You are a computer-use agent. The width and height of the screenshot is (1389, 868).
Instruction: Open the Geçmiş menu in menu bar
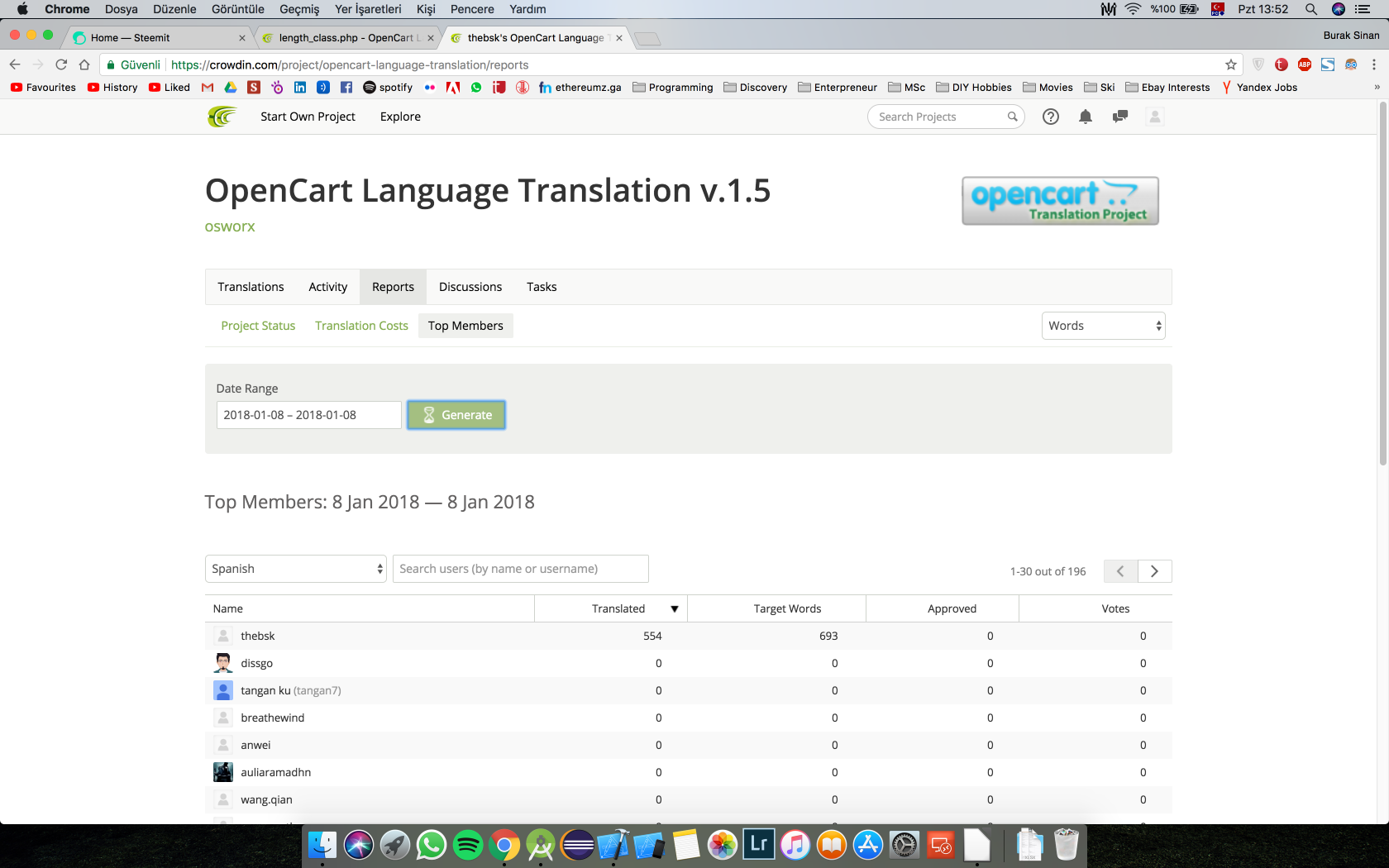(299, 9)
